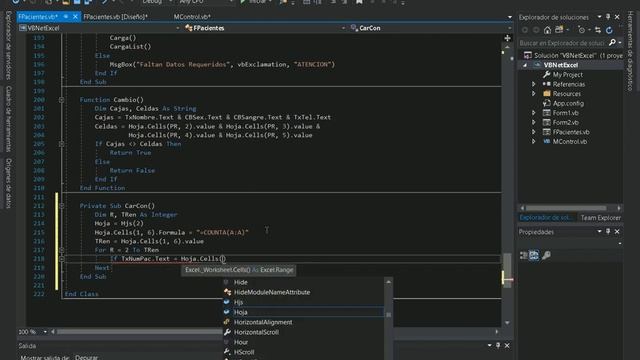This screenshot has width=640, height=360.
Task: Click the Alphabetical sort icon in Propiedades
Action: click(534, 255)
